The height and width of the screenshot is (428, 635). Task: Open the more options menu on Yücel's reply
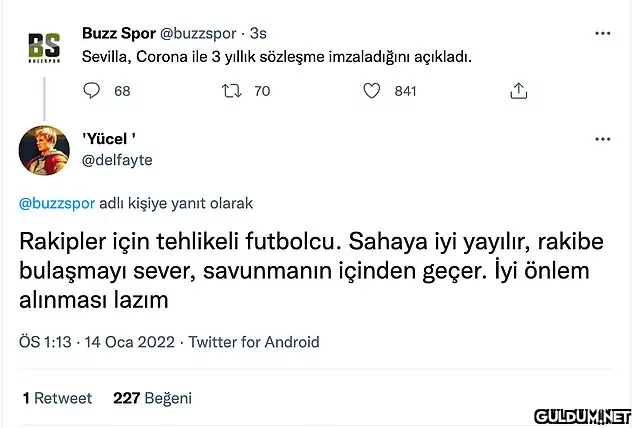pos(602,139)
